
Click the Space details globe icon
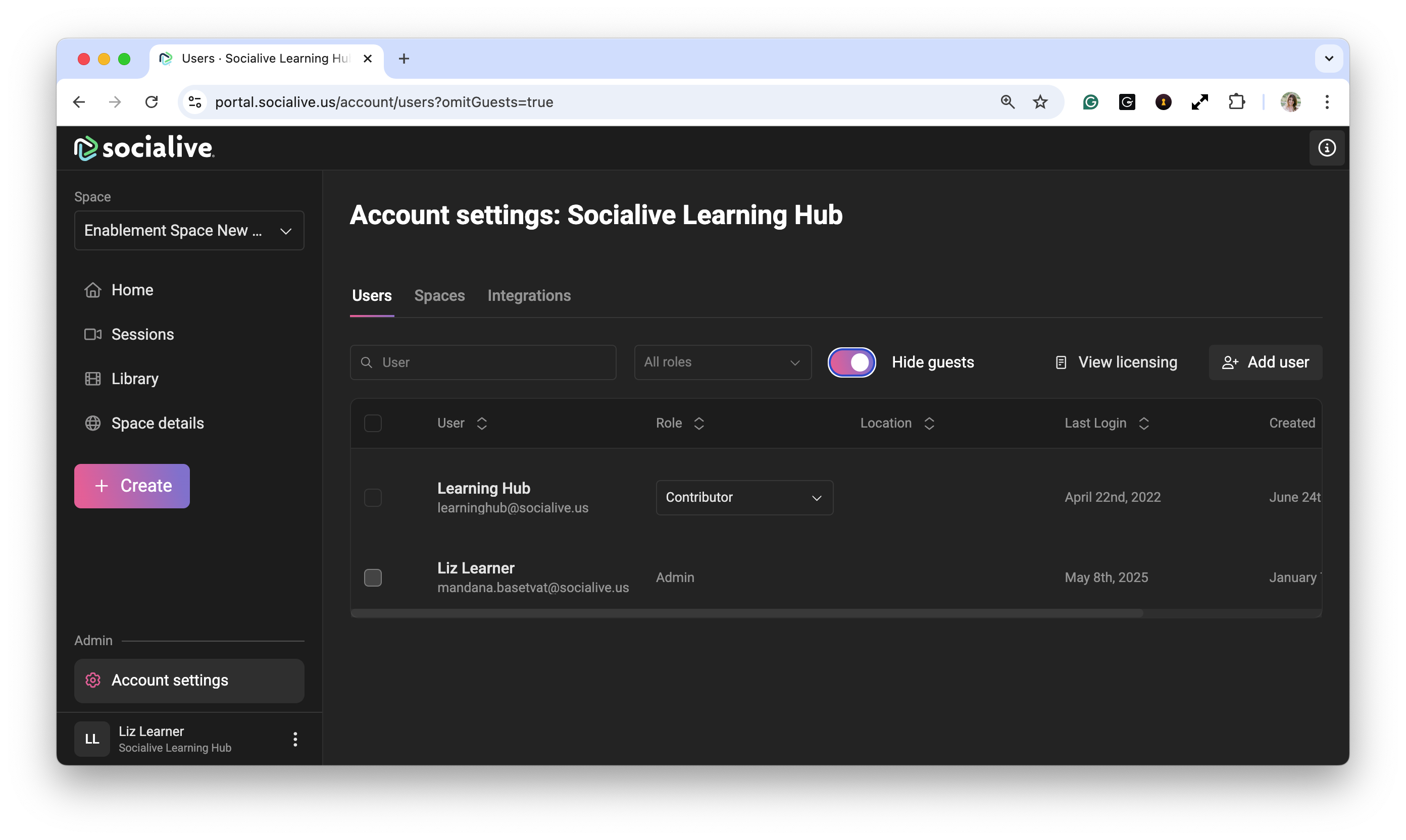coord(93,424)
